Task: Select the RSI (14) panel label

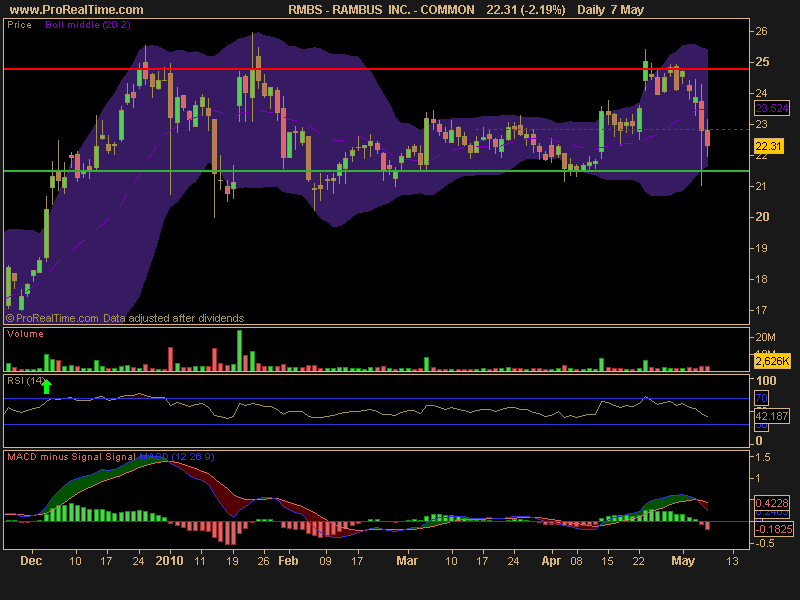Action: click(x=26, y=381)
